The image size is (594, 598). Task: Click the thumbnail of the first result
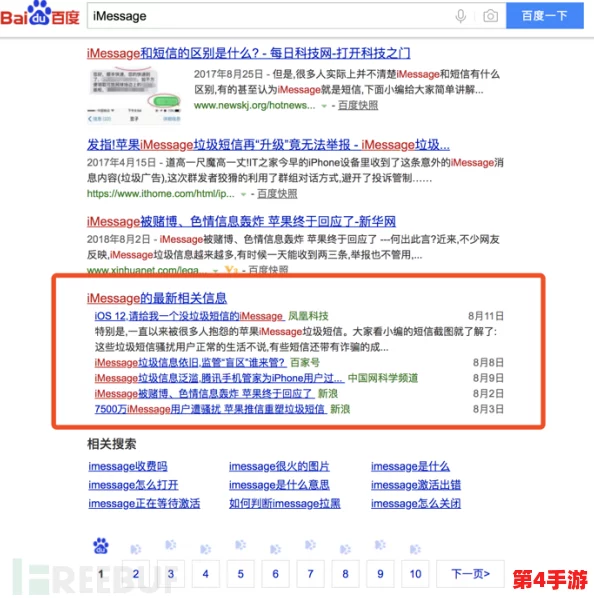135,95
